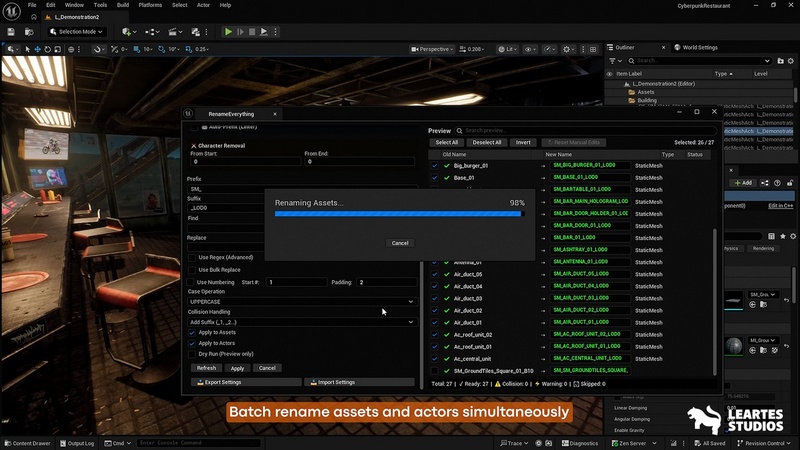The width and height of the screenshot is (800, 450).
Task: Toggle the Dry Run (Preview only) checkbox
Action: 192,354
